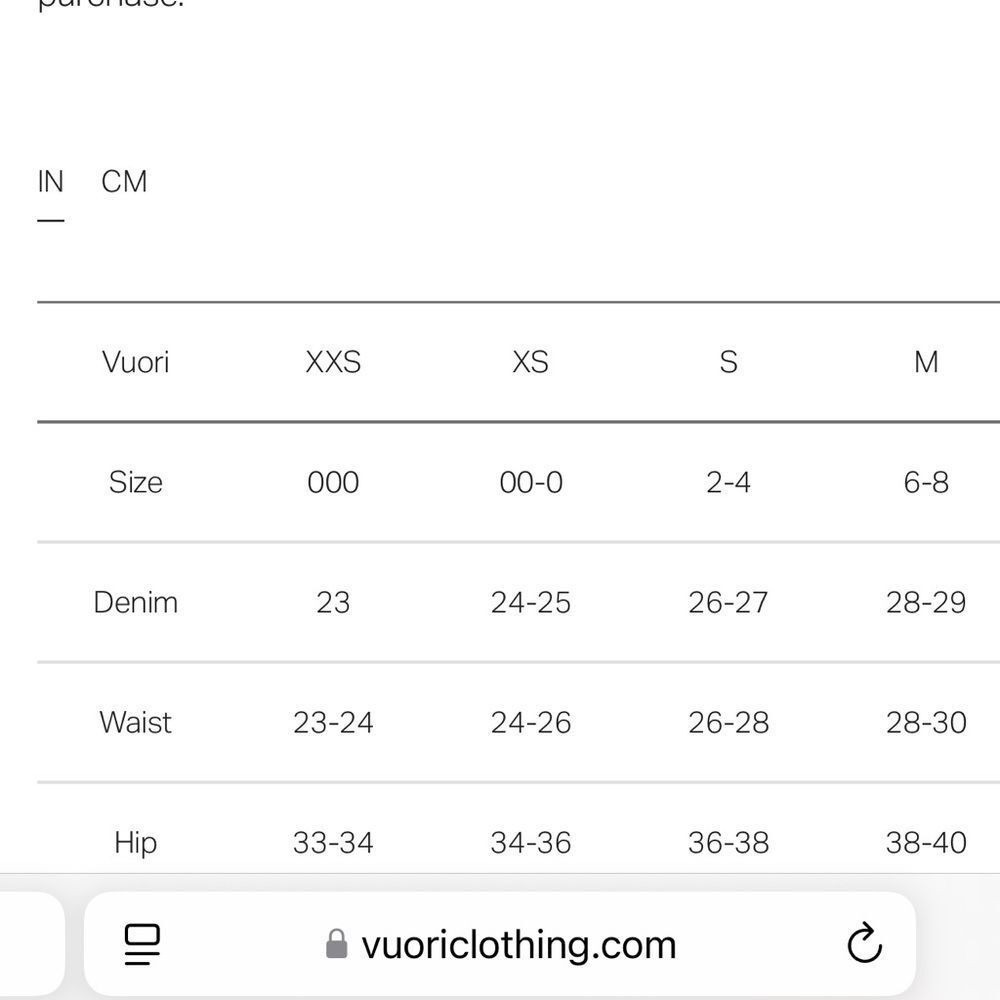1000x1000 pixels.
Task: Select the XS column header
Action: [531, 362]
